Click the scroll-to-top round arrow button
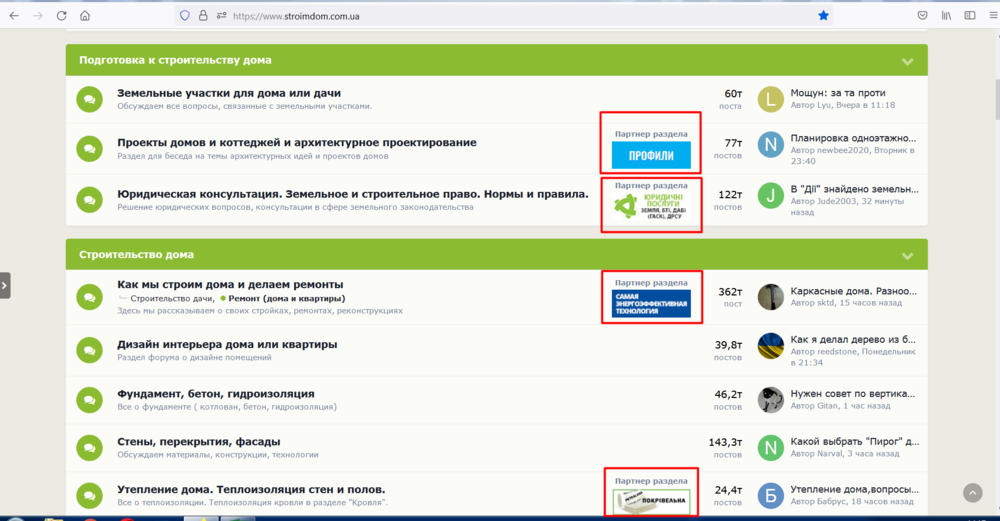Image resolution: width=1000 pixels, height=521 pixels. (x=973, y=492)
